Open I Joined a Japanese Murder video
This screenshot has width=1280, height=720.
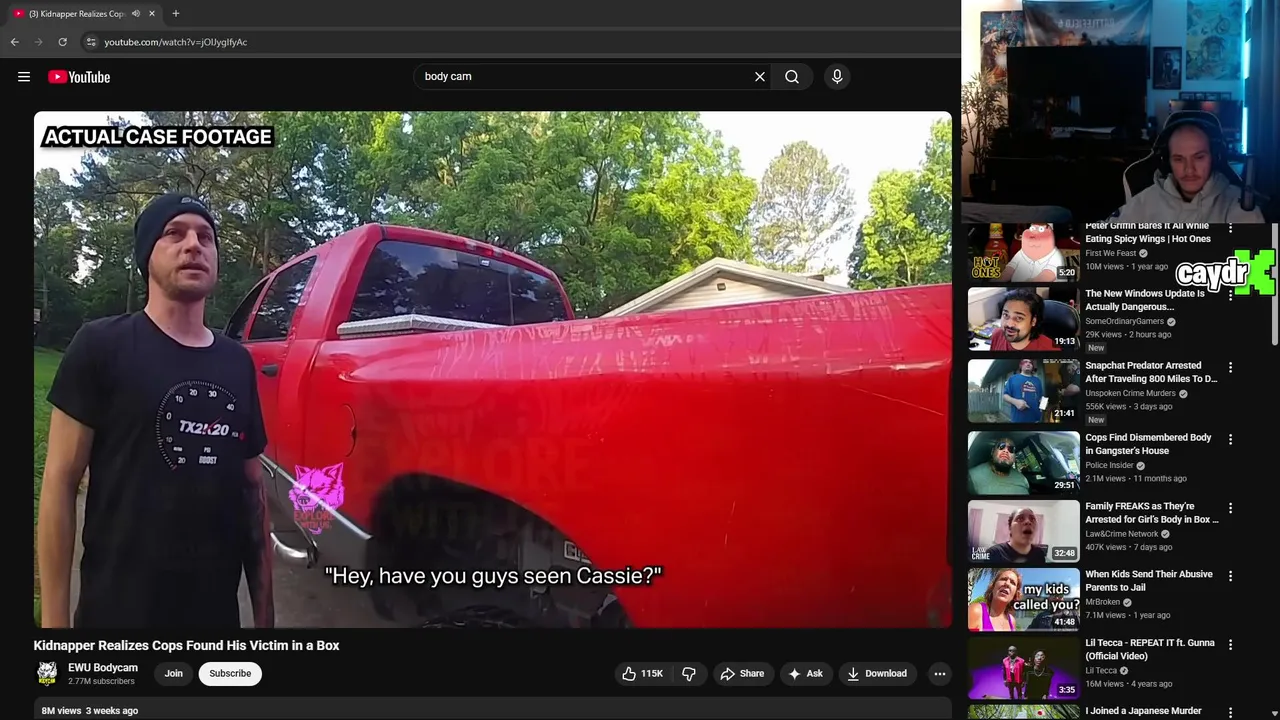point(1144,712)
